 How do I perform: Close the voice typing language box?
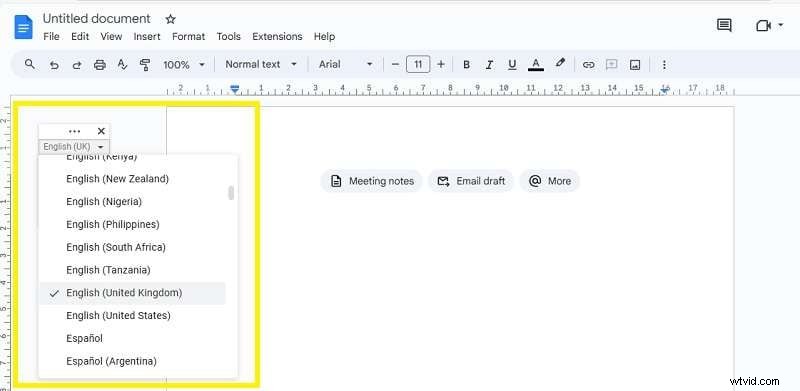point(101,131)
